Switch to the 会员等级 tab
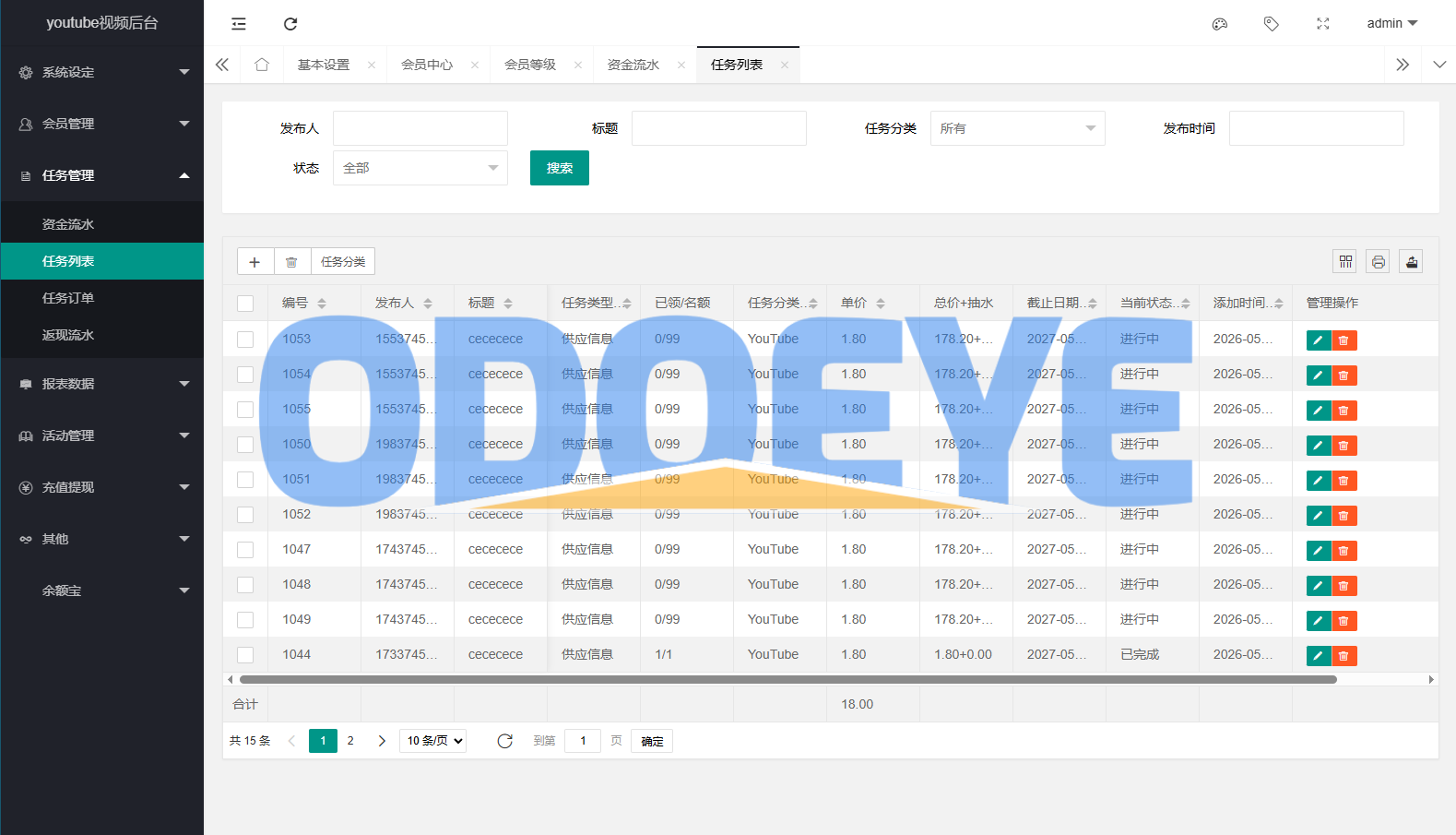The height and width of the screenshot is (835, 1456). [x=530, y=65]
